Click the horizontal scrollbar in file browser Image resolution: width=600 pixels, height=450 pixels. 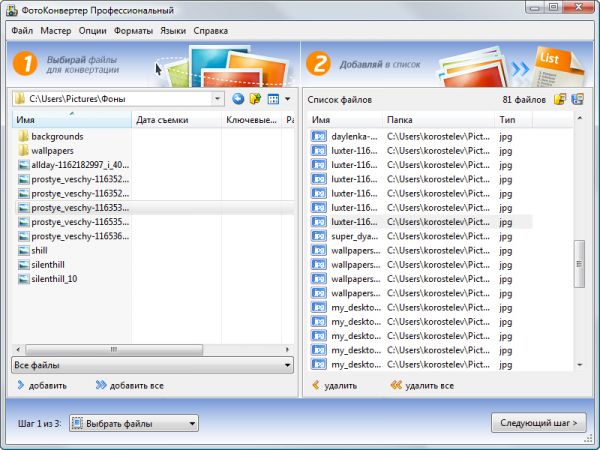click(x=114, y=349)
